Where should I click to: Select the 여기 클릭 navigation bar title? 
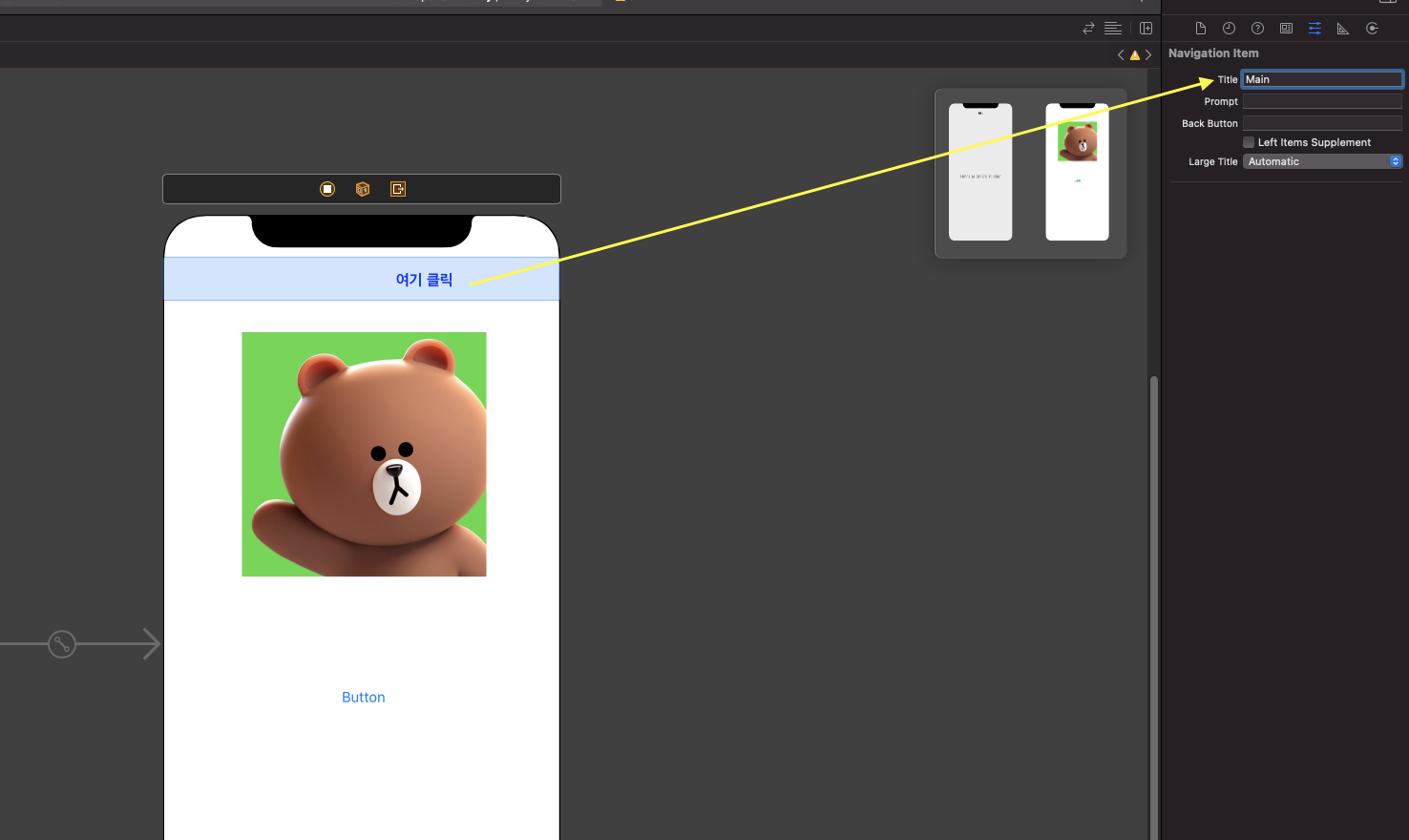[x=425, y=280]
